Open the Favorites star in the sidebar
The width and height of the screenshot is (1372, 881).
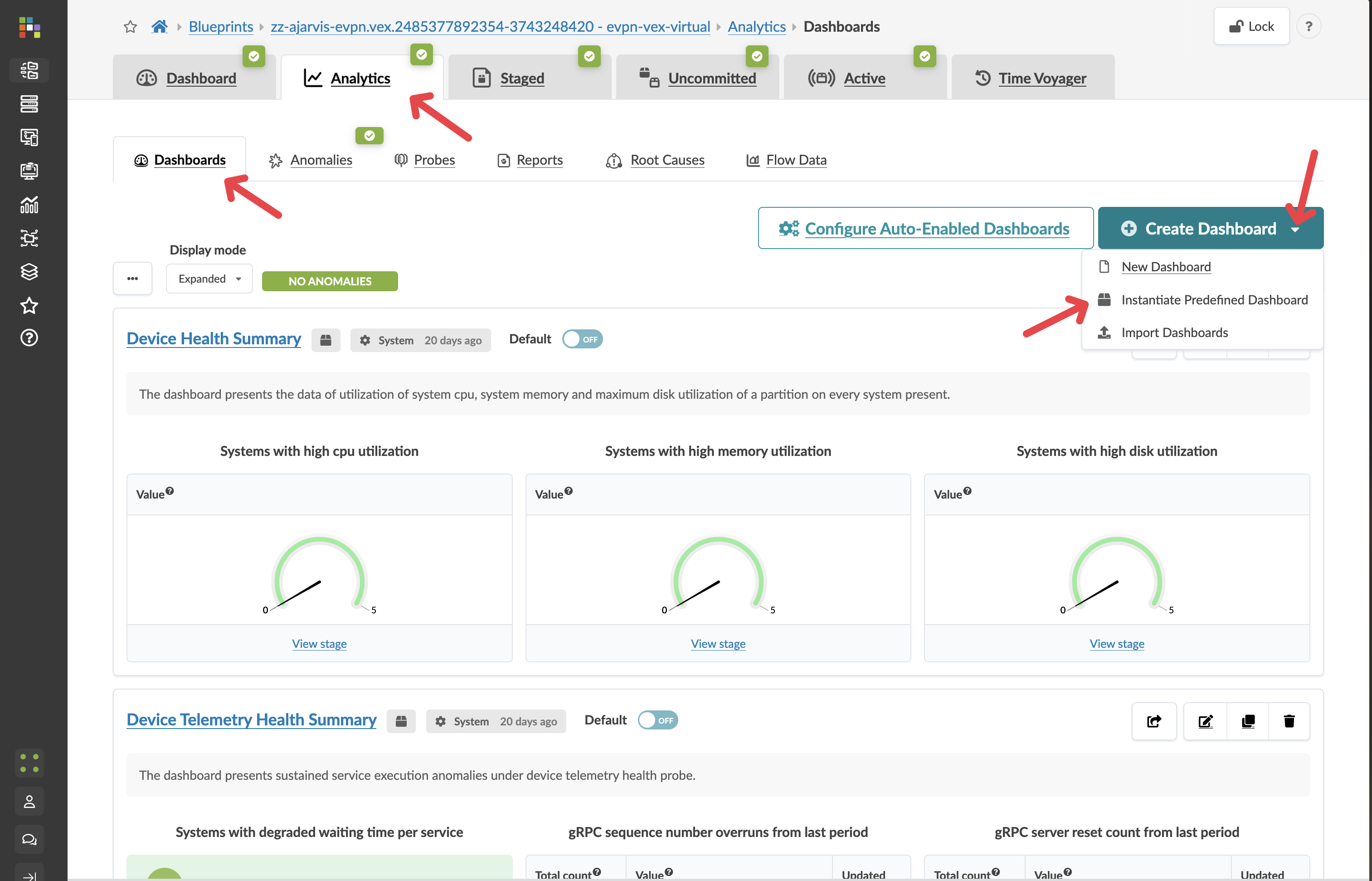pos(29,305)
